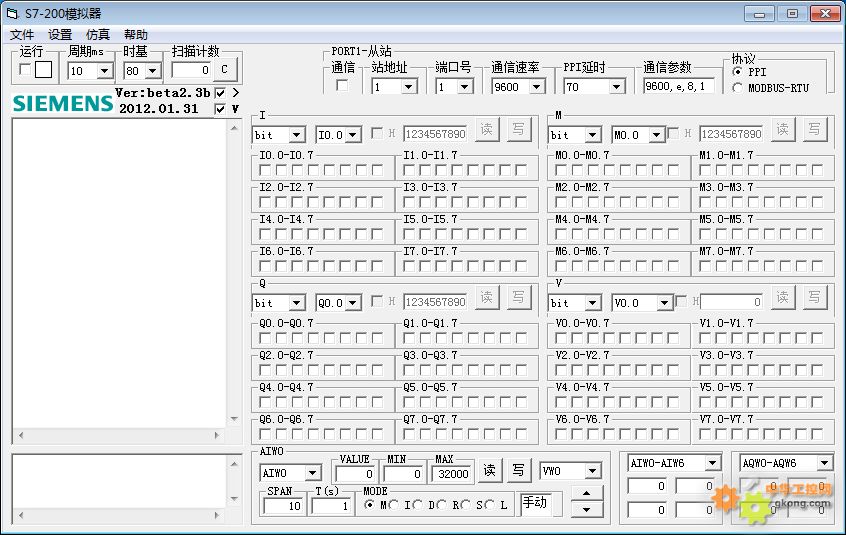846x535 pixels.
Task: Select the S mode radio button
Action: tap(466, 505)
